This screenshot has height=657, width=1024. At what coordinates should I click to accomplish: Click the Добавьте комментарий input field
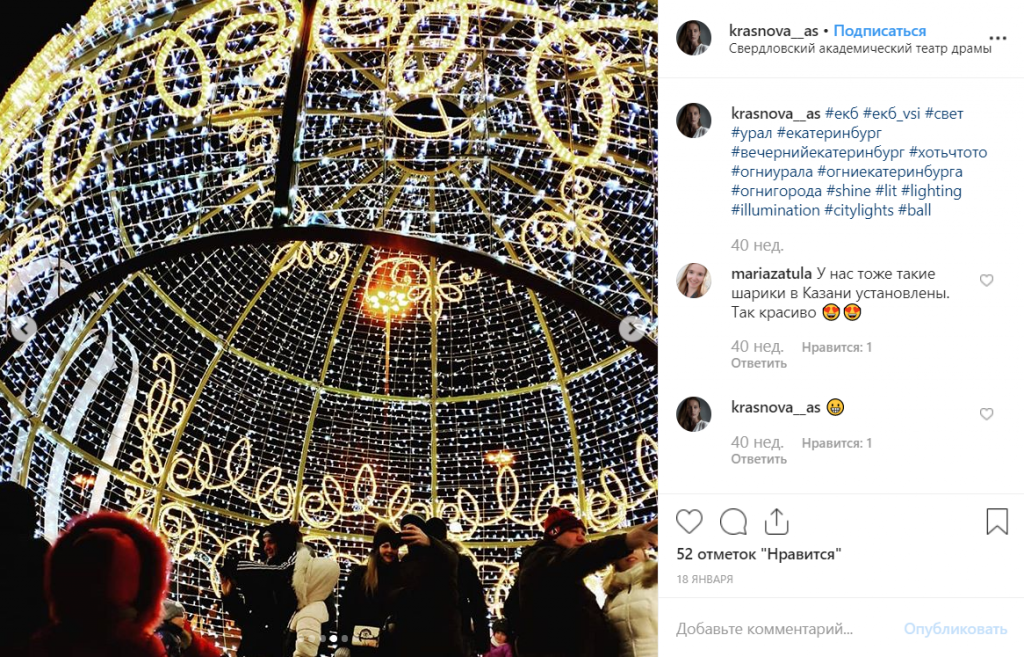(784, 629)
